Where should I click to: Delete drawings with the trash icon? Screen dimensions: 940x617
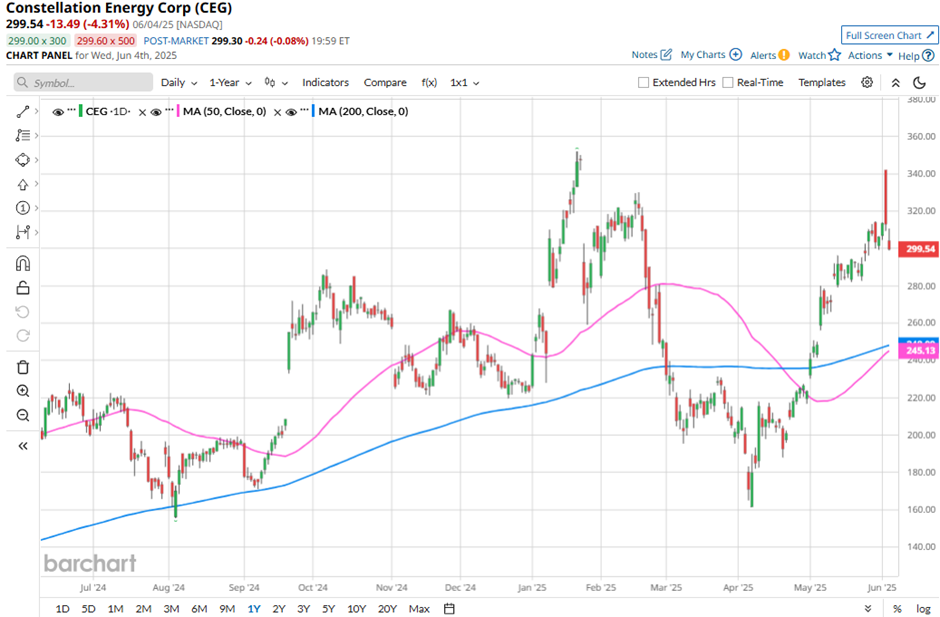coord(23,367)
